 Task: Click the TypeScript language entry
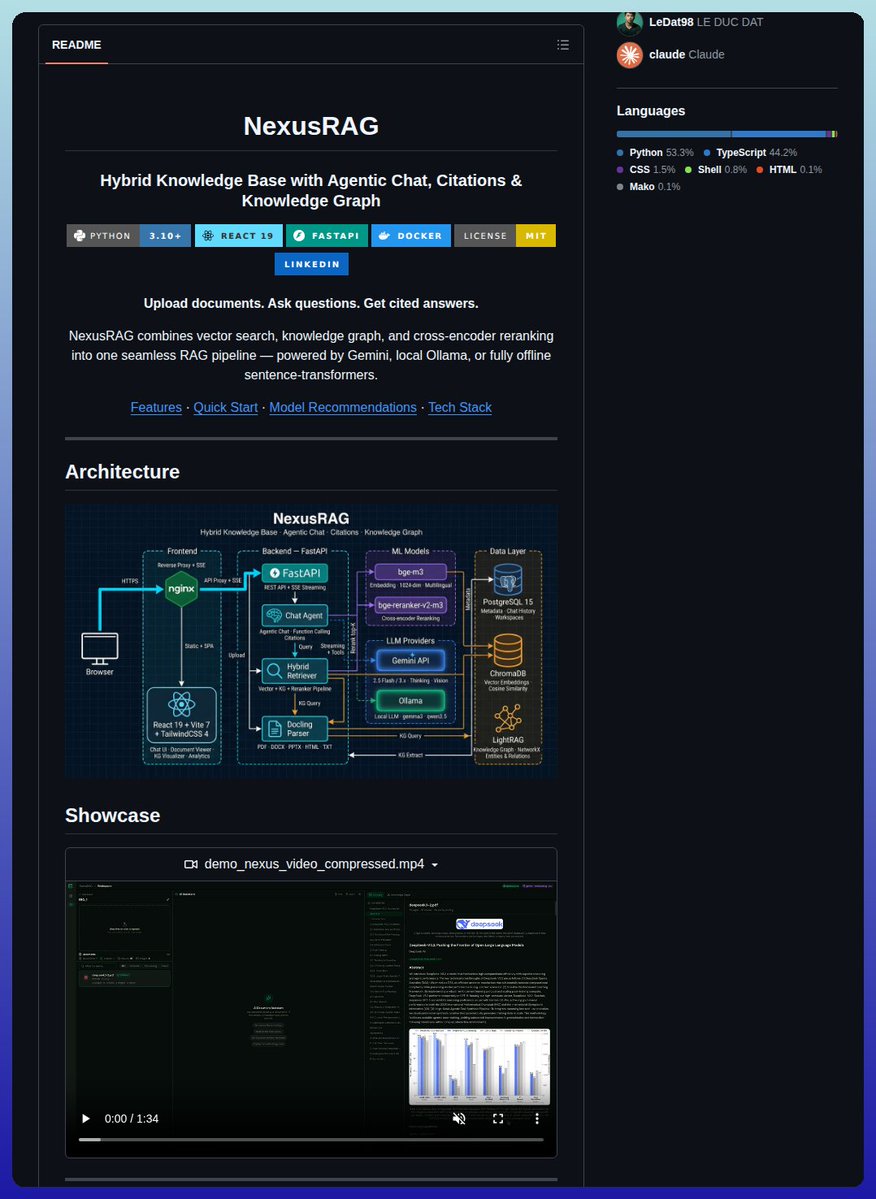(750, 153)
